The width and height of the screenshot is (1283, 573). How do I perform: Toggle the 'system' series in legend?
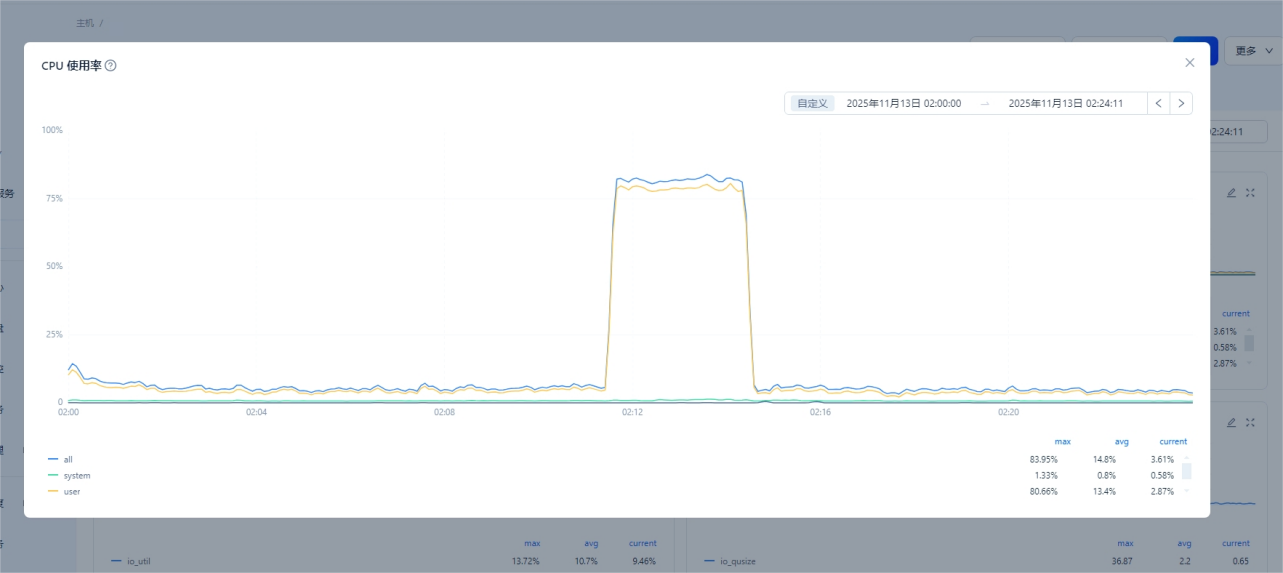(76, 476)
